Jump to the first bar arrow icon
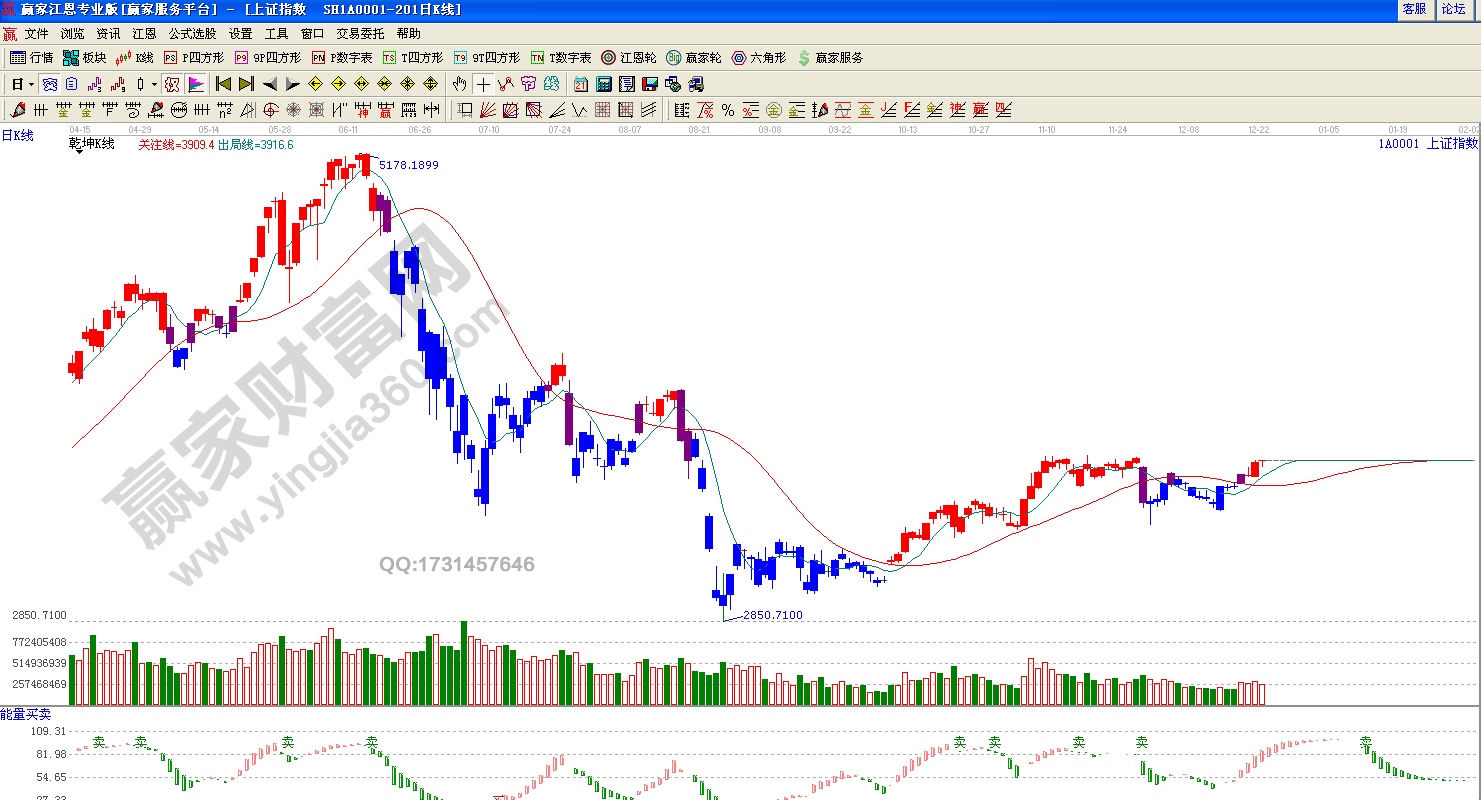The height and width of the screenshot is (800, 1481). pos(223,84)
